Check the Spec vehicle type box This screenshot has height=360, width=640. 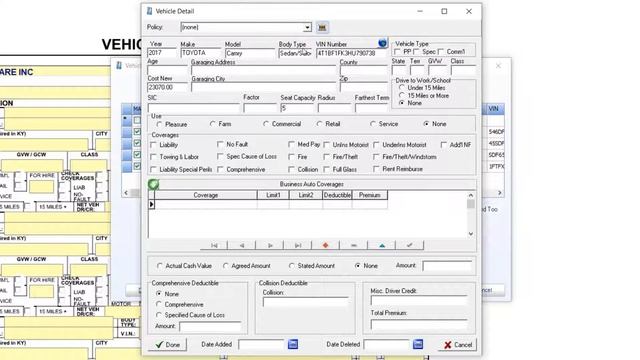(x=416, y=52)
